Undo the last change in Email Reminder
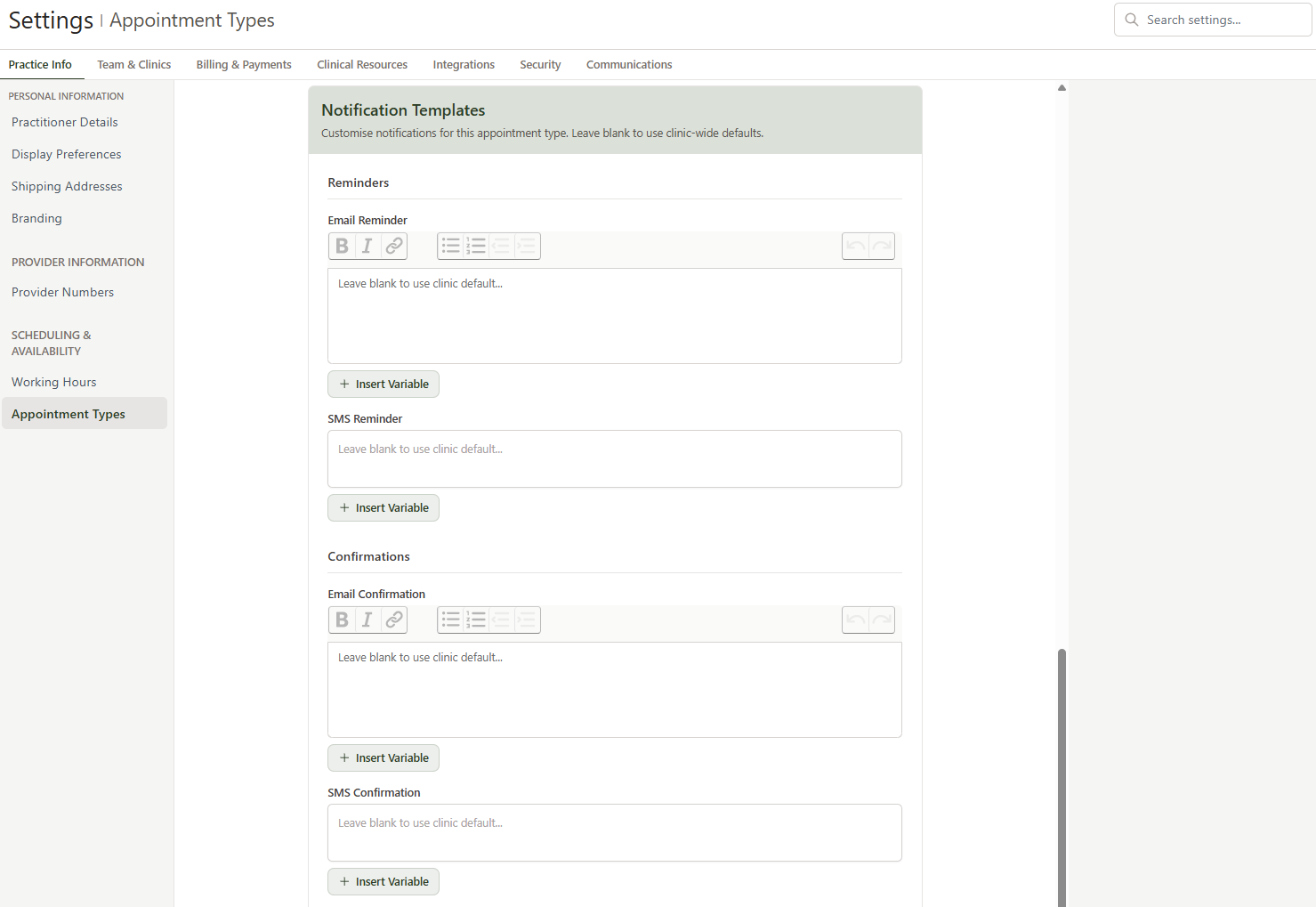The image size is (1316, 907). [x=855, y=246]
